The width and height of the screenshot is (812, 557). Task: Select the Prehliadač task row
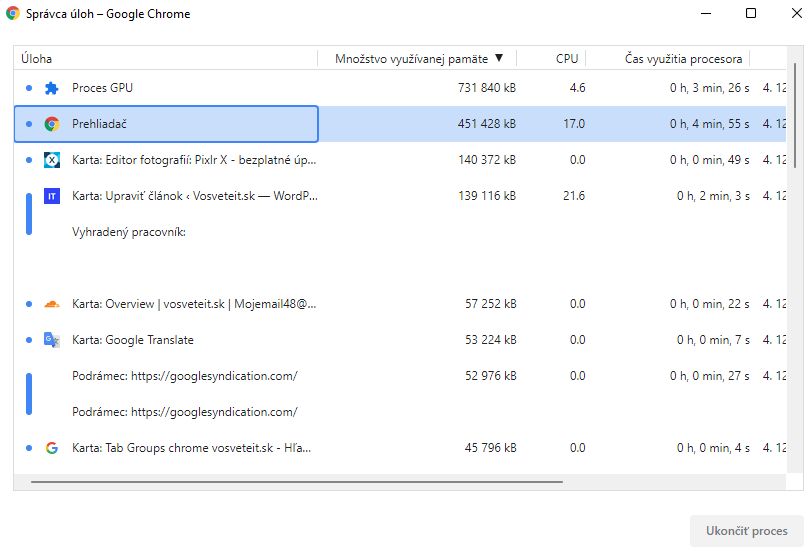[x=400, y=124]
